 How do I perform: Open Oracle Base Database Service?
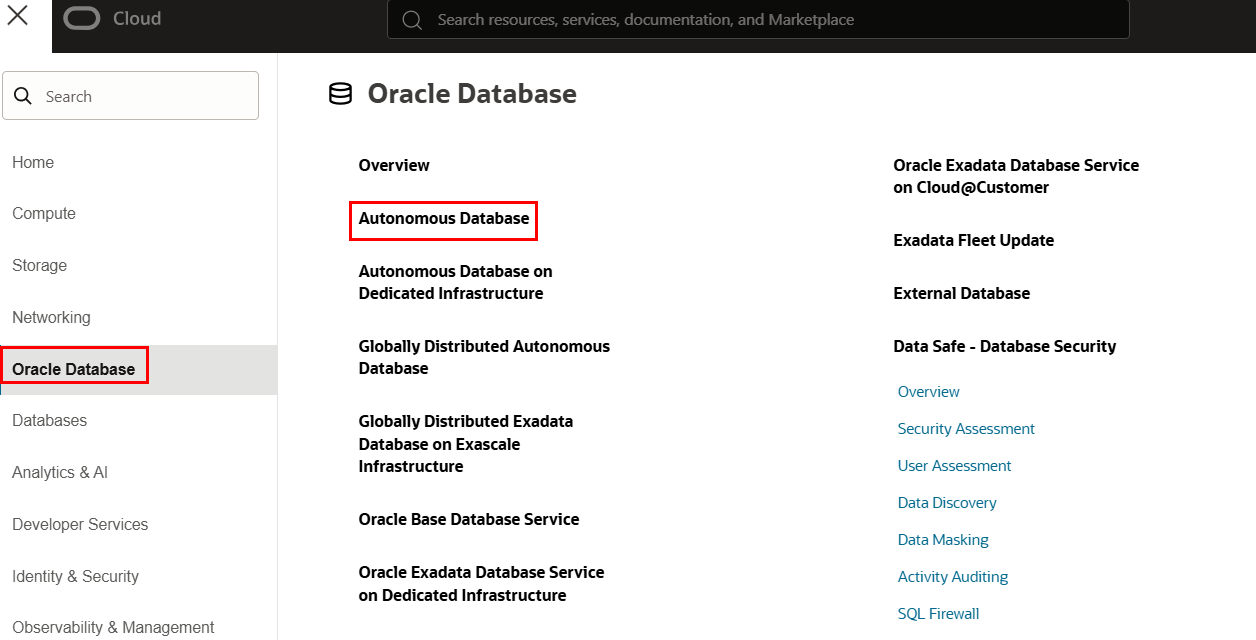click(x=469, y=519)
